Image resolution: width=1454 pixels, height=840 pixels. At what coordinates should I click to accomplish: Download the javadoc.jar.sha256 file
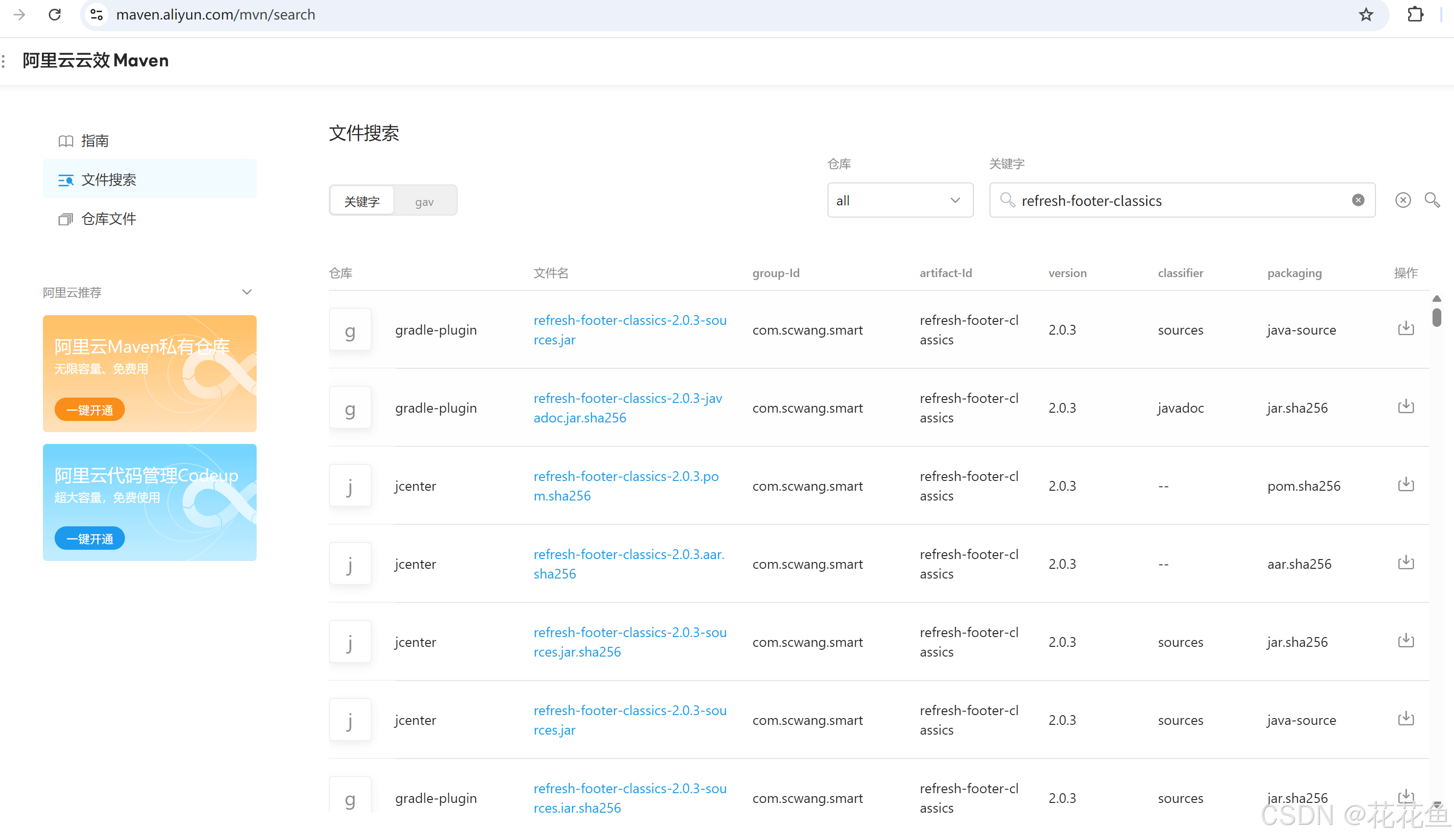click(x=1406, y=407)
